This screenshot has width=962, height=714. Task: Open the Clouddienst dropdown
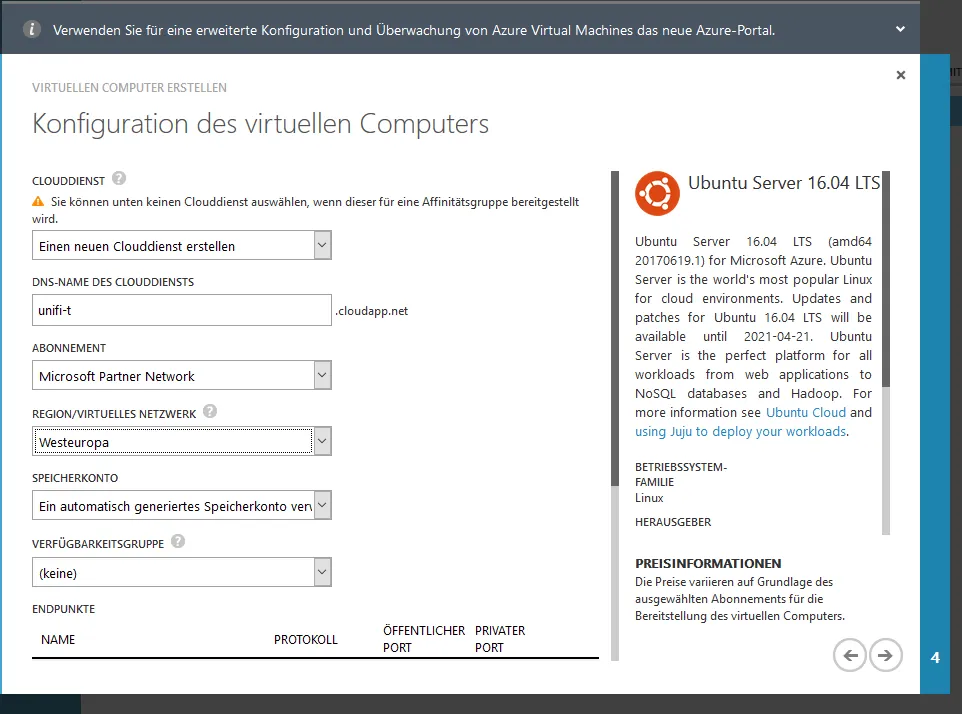coord(182,245)
